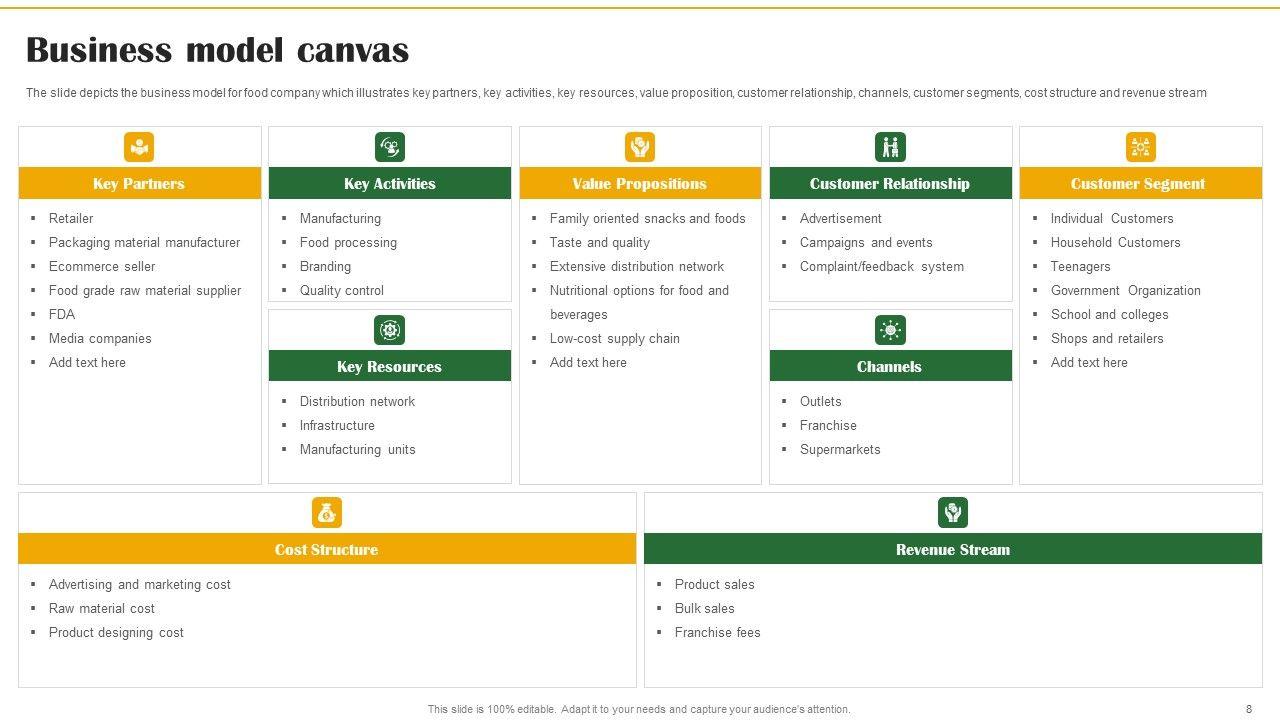Image resolution: width=1280 pixels, height=720 pixels.
Task: Select the Key Resources gear icon
Action: [390, 330]
